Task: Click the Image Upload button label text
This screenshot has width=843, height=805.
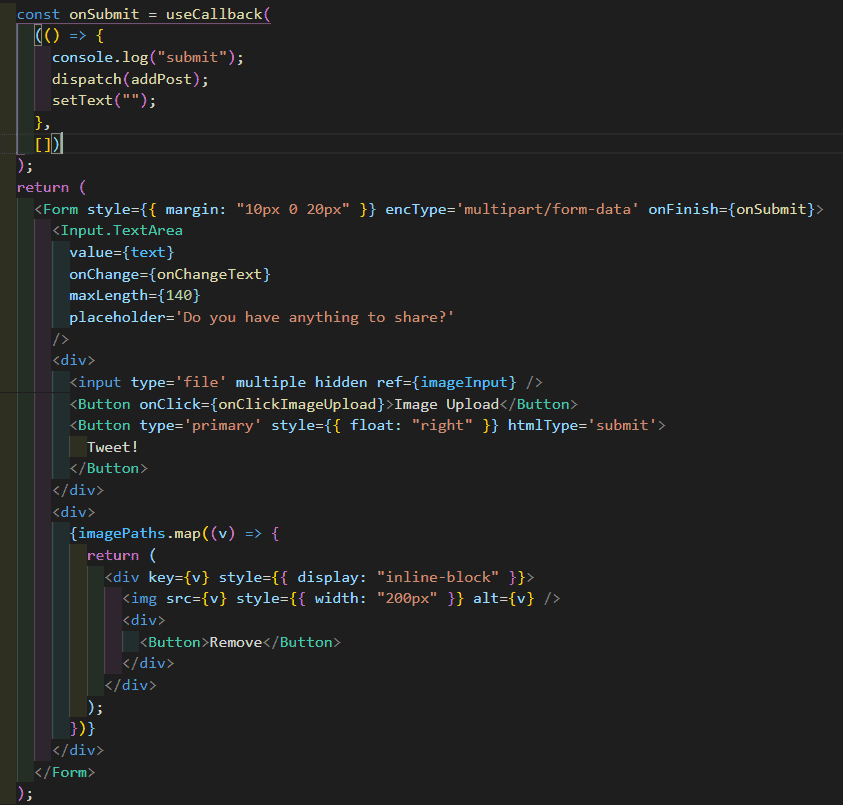Action: point(447,404)
